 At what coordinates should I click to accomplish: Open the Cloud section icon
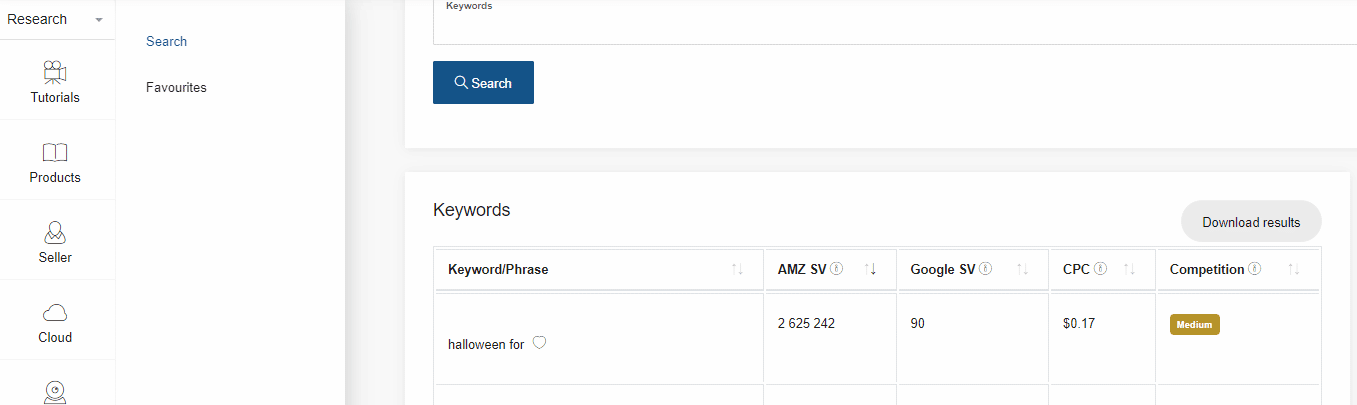(x=55, y=313)
